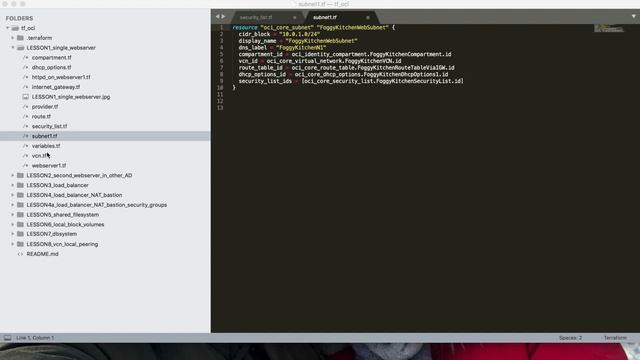This screenshot has height=360, width=640.
Task: Open variables.tf file
Action: click(x=46, y=146)
